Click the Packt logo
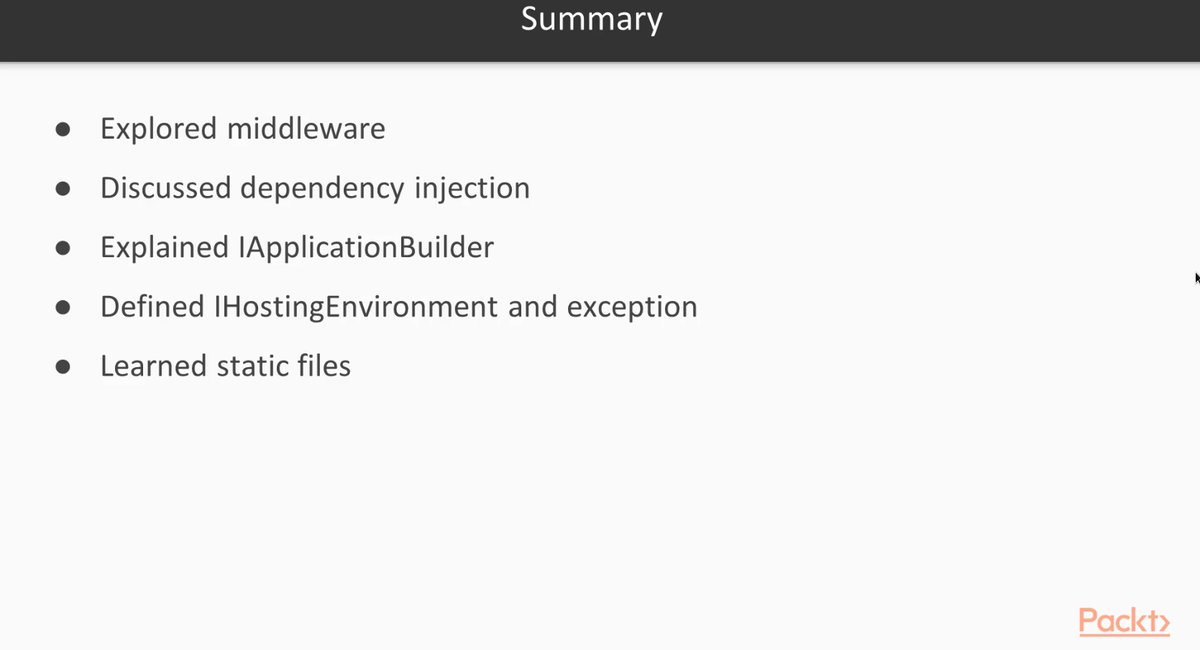The image size is (1200, 650). click(x=1124, y=621)
